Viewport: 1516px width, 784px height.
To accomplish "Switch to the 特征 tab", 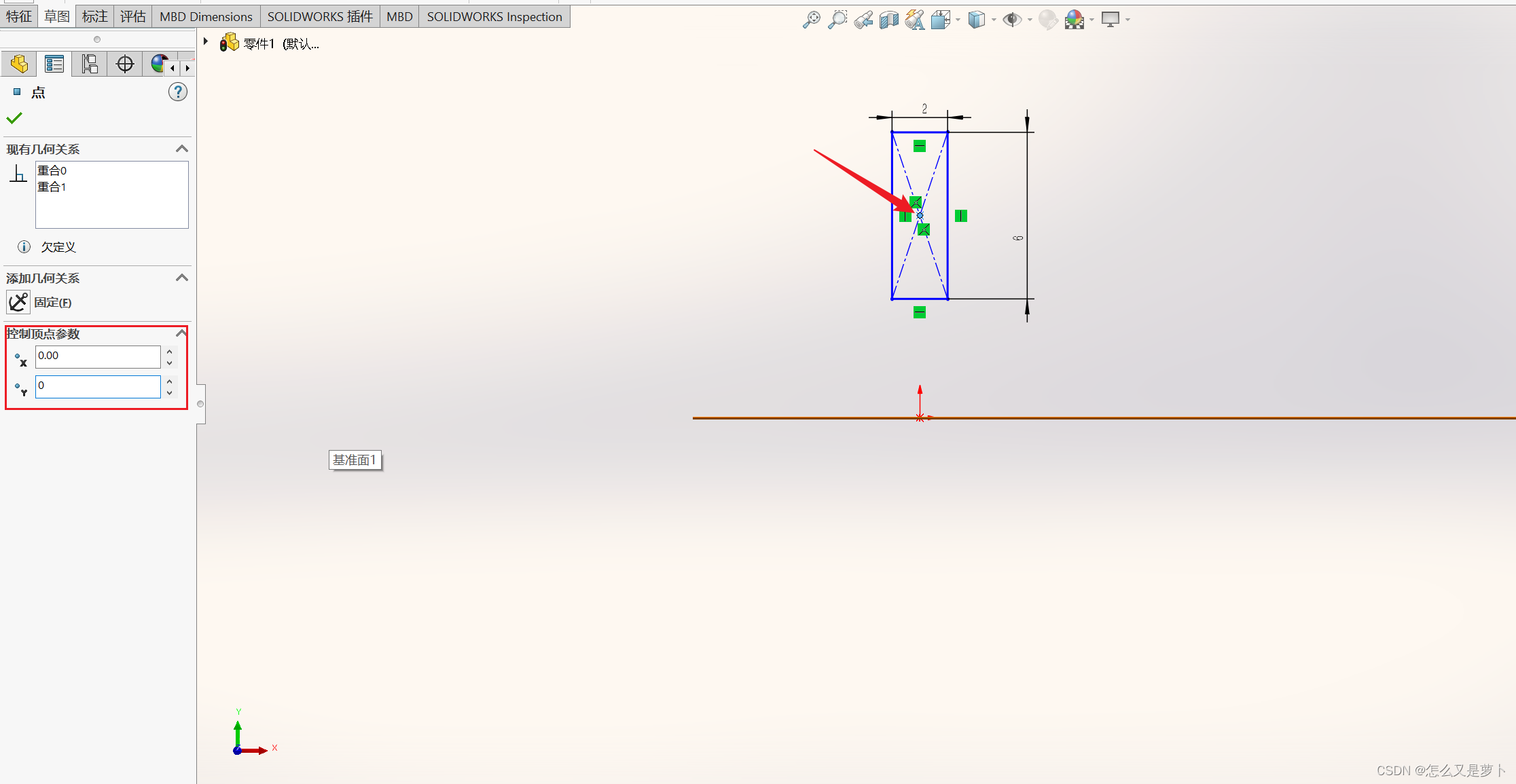I will point(19,16).
